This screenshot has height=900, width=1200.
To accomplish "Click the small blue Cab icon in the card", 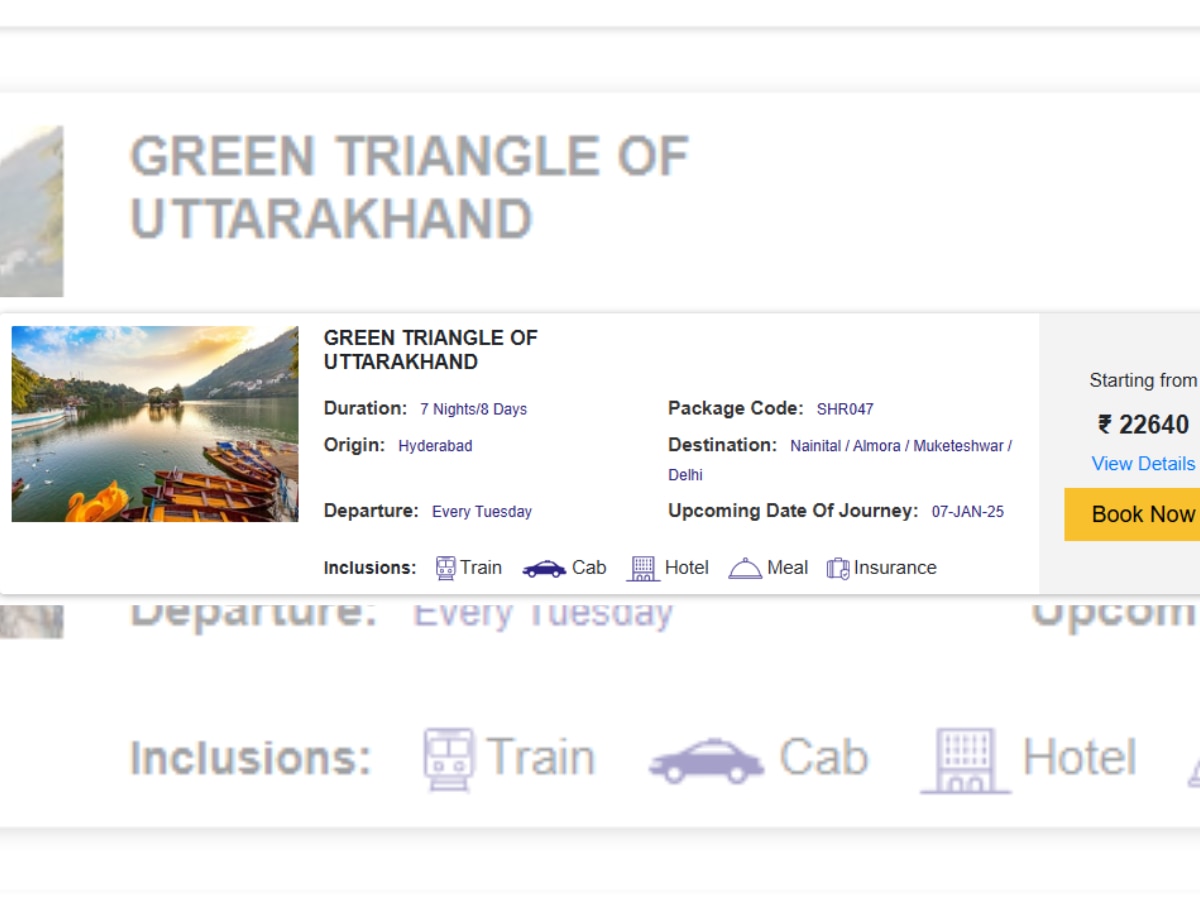I will (544, 568).
